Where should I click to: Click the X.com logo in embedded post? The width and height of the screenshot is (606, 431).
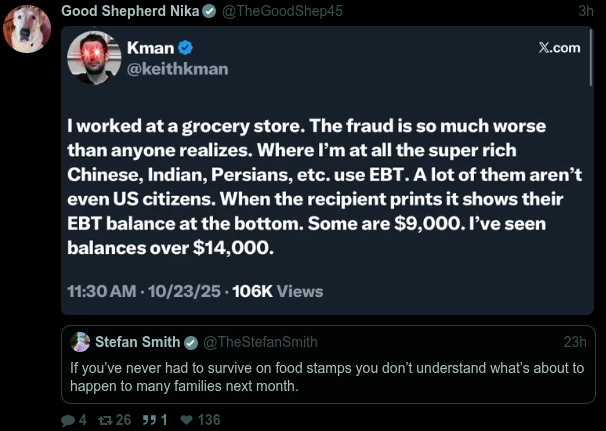(559, 48)
